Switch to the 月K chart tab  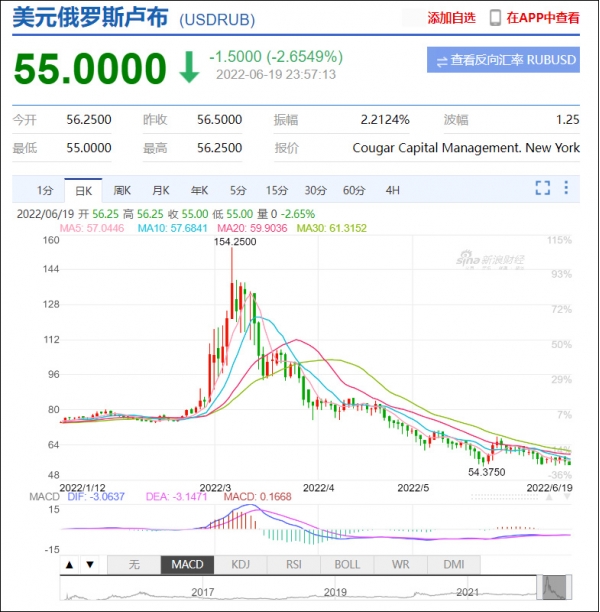click(x=160, y=190)
